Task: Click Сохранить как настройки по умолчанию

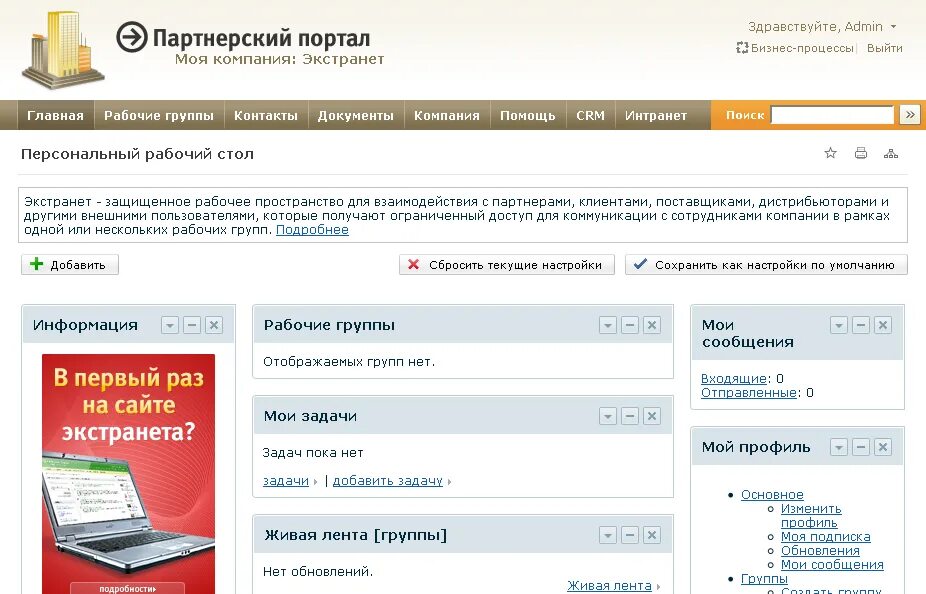Action: pos(766,265)
